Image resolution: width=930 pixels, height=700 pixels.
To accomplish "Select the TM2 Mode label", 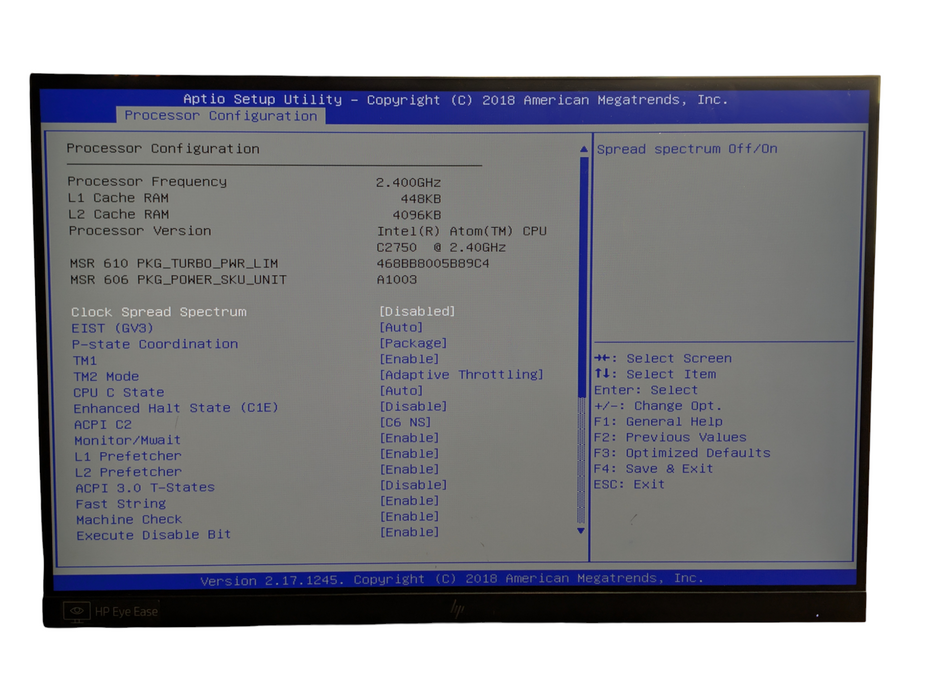I will click(x=106, y=376).
